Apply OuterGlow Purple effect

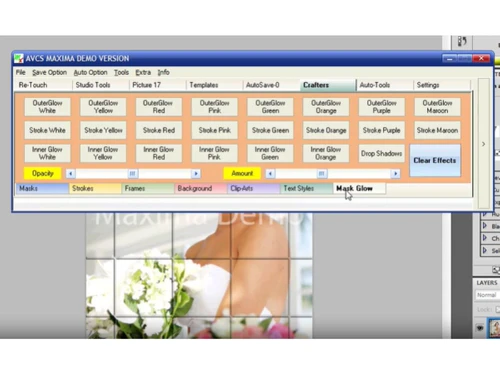coord(381,107)
